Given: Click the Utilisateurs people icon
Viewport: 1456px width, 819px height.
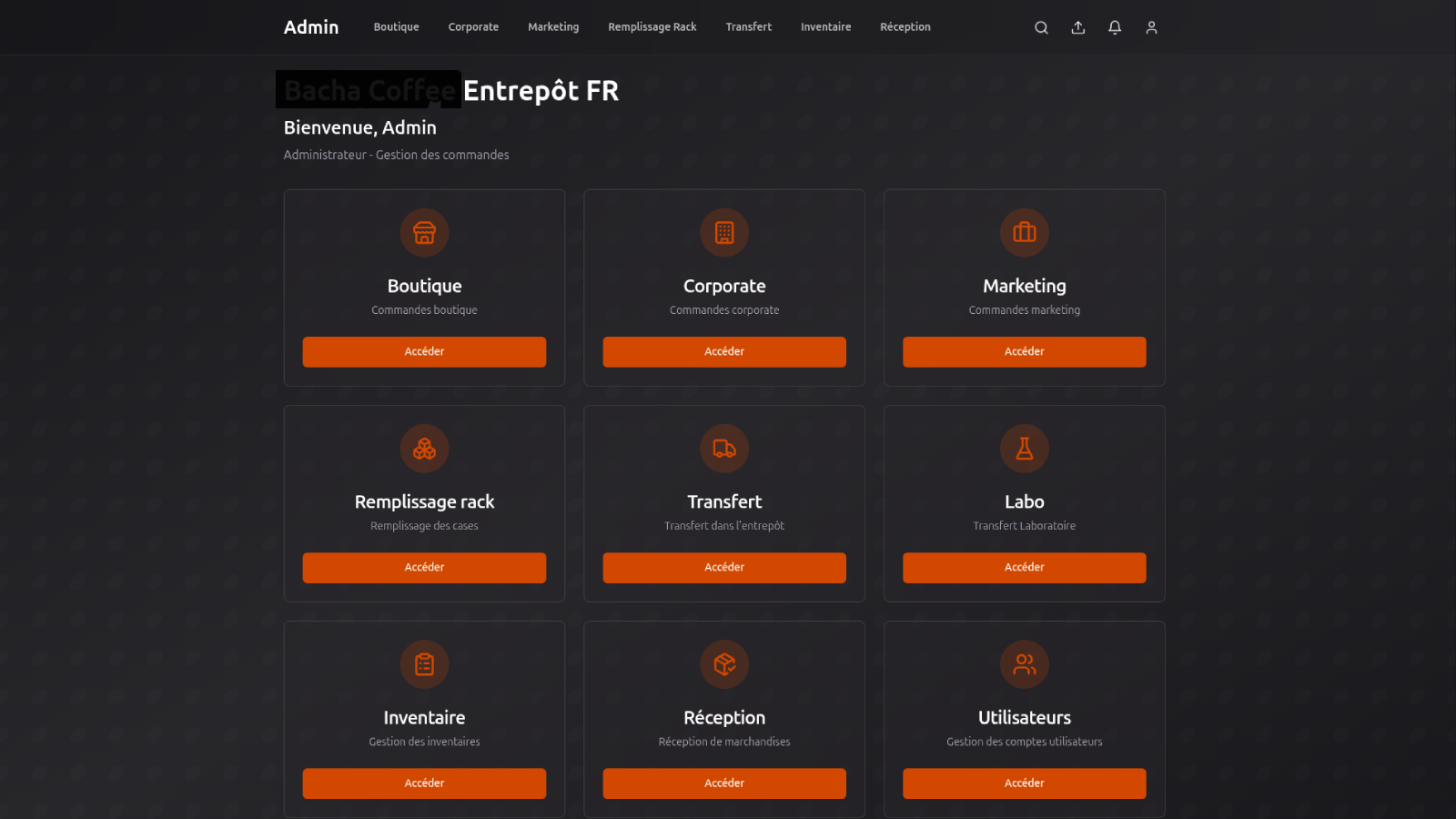Looking at the screenshot, I should pos(1025,664).
